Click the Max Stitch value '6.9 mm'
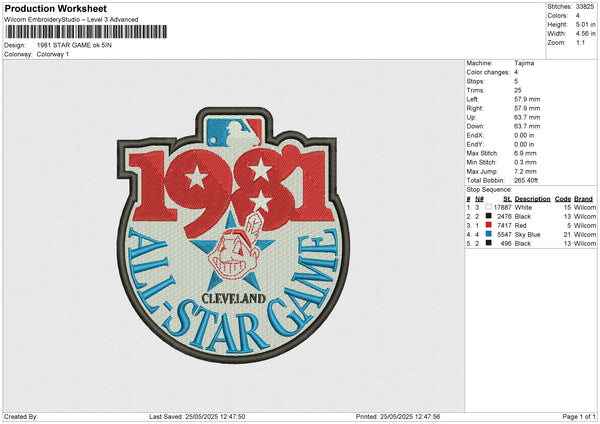Viewport: 600px width, 424px height. 525,153
